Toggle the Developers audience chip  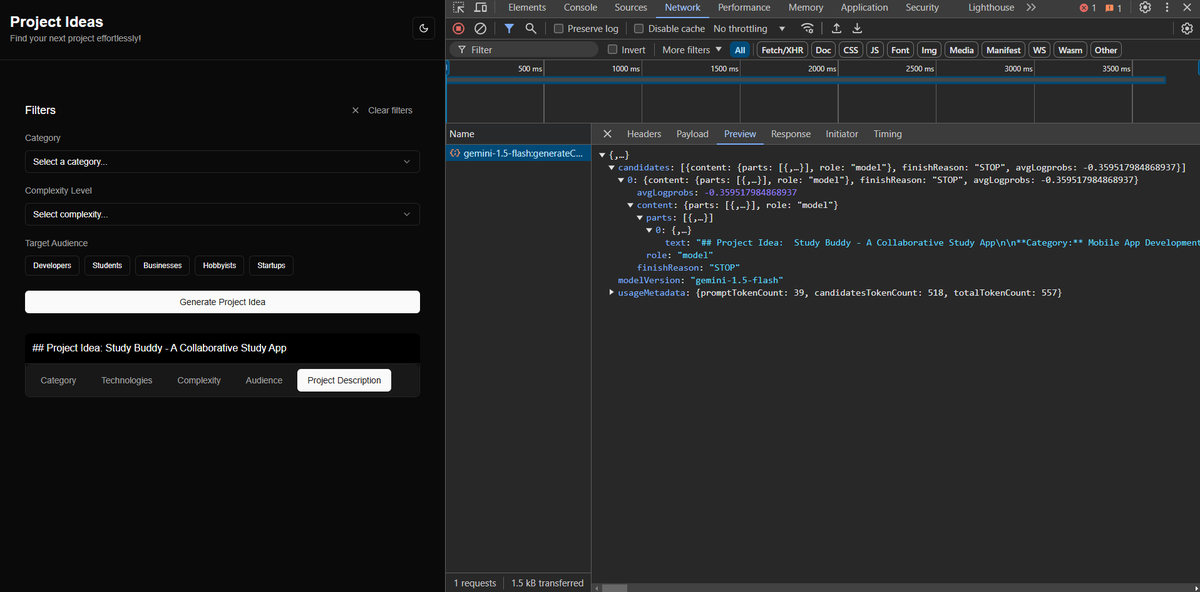tap(52, 265)
